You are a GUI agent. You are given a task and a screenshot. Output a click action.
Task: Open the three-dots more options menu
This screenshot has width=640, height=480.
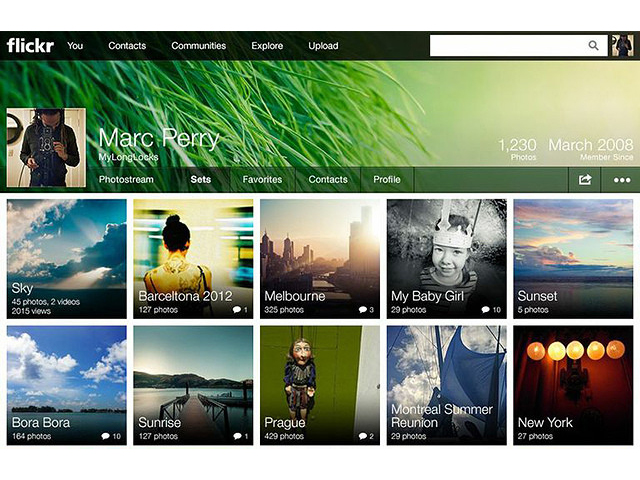coord(622,180)
